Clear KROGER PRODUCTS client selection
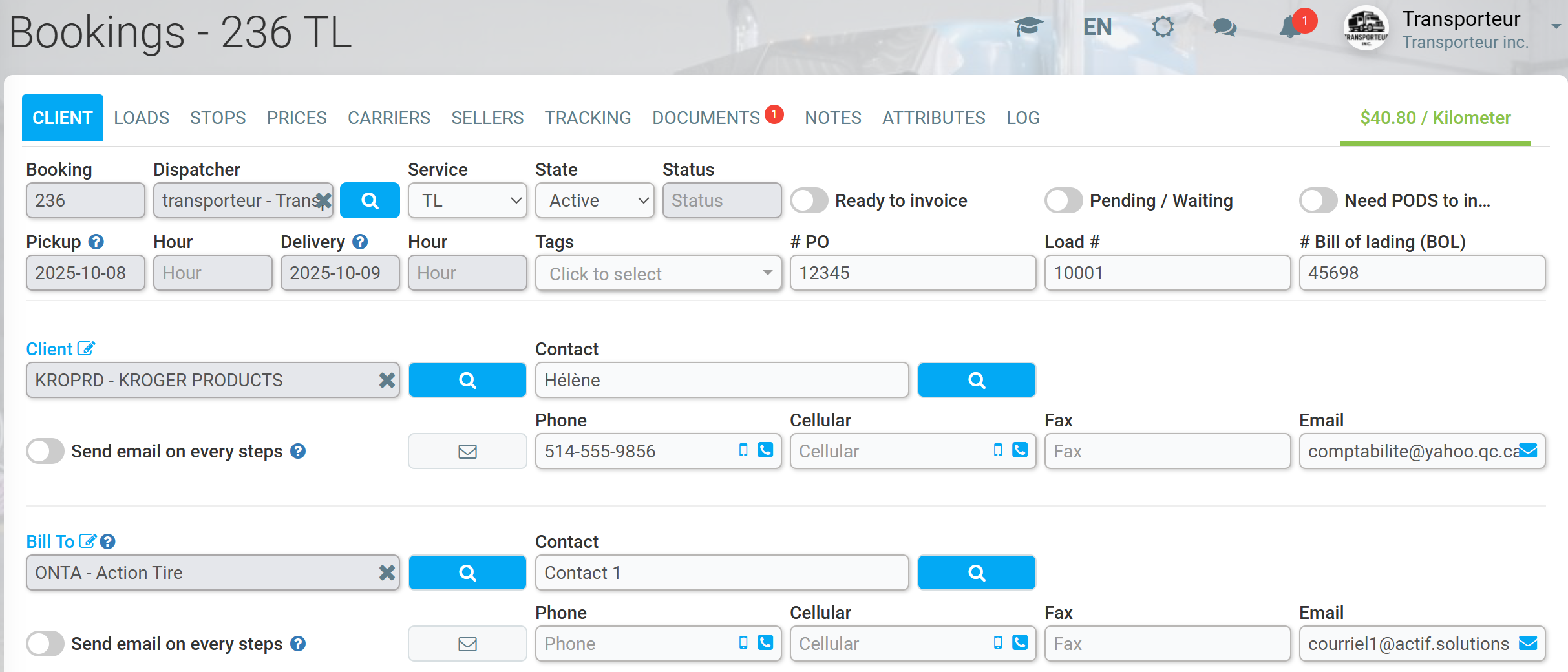The width and height of the screenshot is (1568, 672). pyautogui.click(x=387, y=380)
